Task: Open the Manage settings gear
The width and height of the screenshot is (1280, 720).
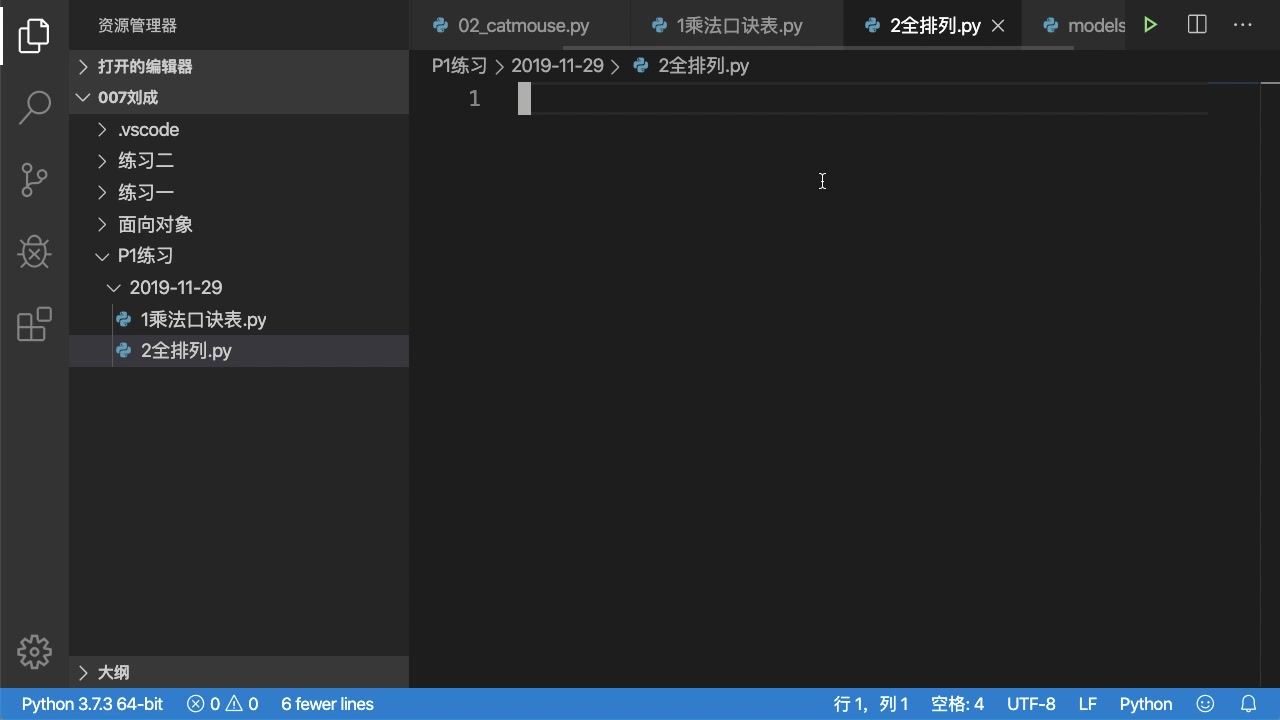Action: point(34,651)
